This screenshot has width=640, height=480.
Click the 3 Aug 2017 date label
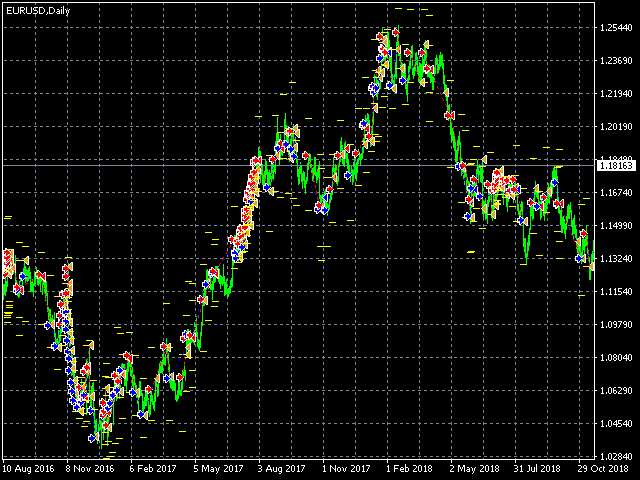(x=282, y=469)
